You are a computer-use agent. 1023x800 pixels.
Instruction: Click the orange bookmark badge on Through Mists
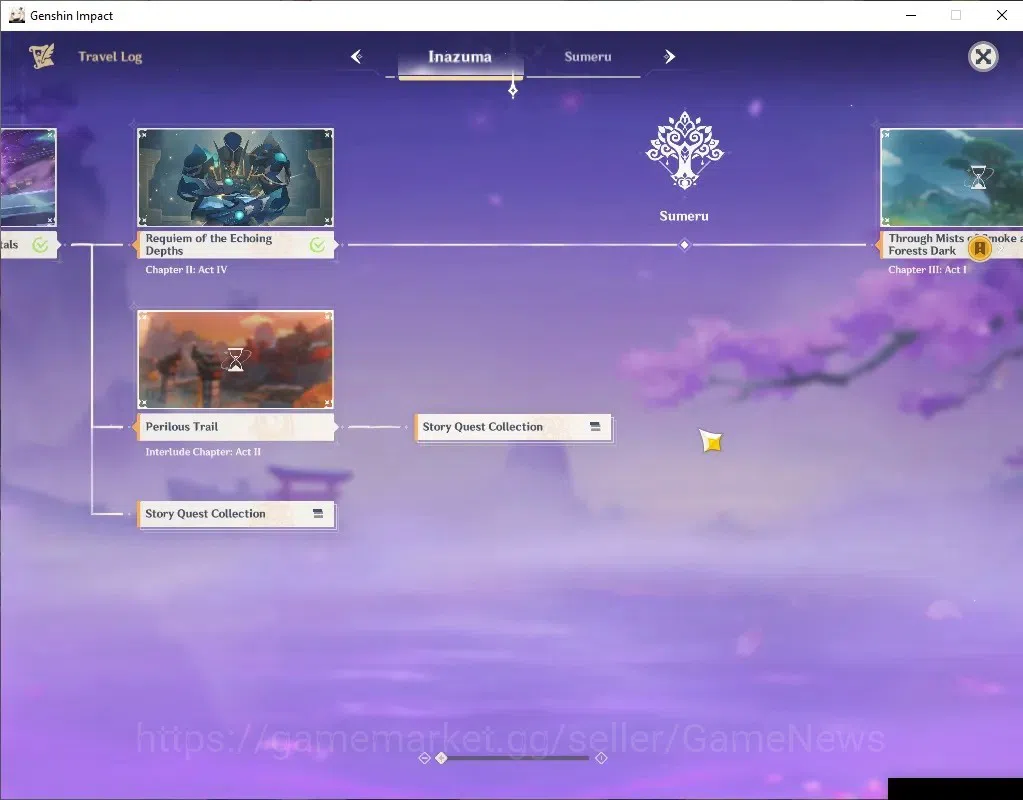(x=979, y=248)
